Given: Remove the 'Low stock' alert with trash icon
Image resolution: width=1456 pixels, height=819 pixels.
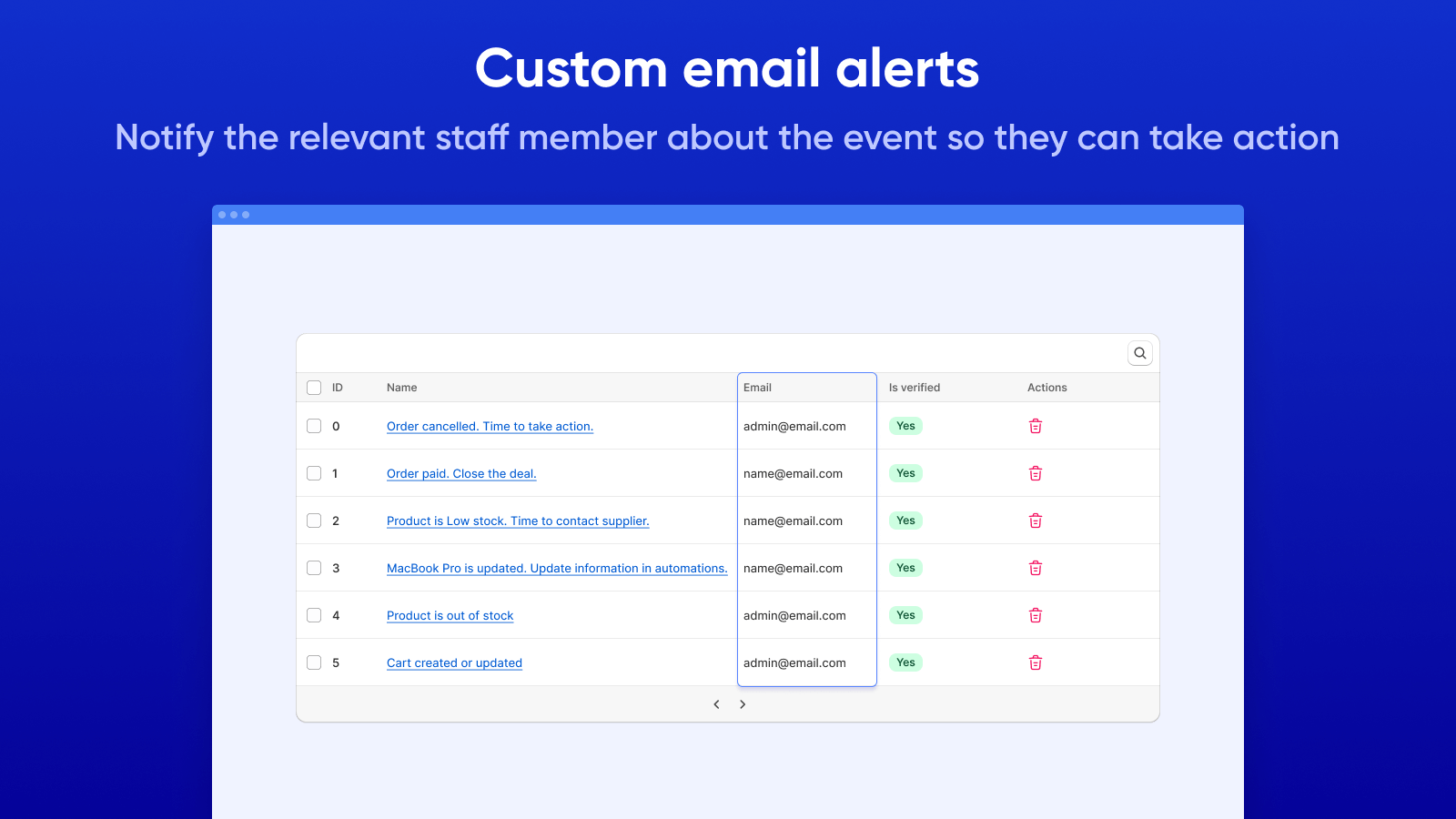Looking at the screenshot, I should (1035, 521).
